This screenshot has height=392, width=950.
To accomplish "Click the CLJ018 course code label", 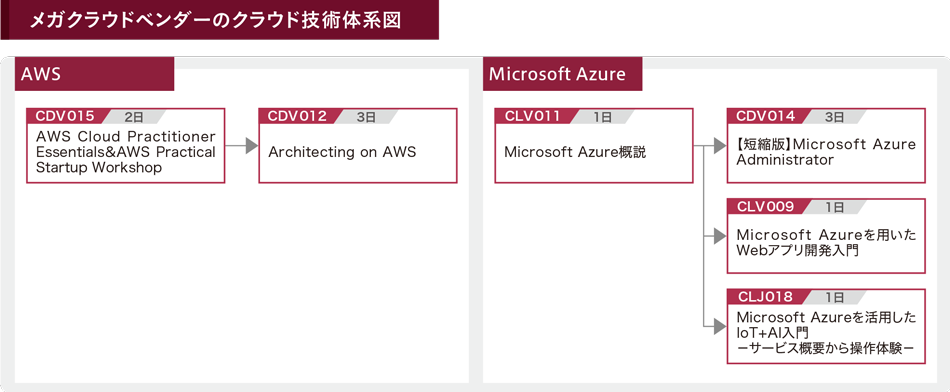I will click(766, 297).
